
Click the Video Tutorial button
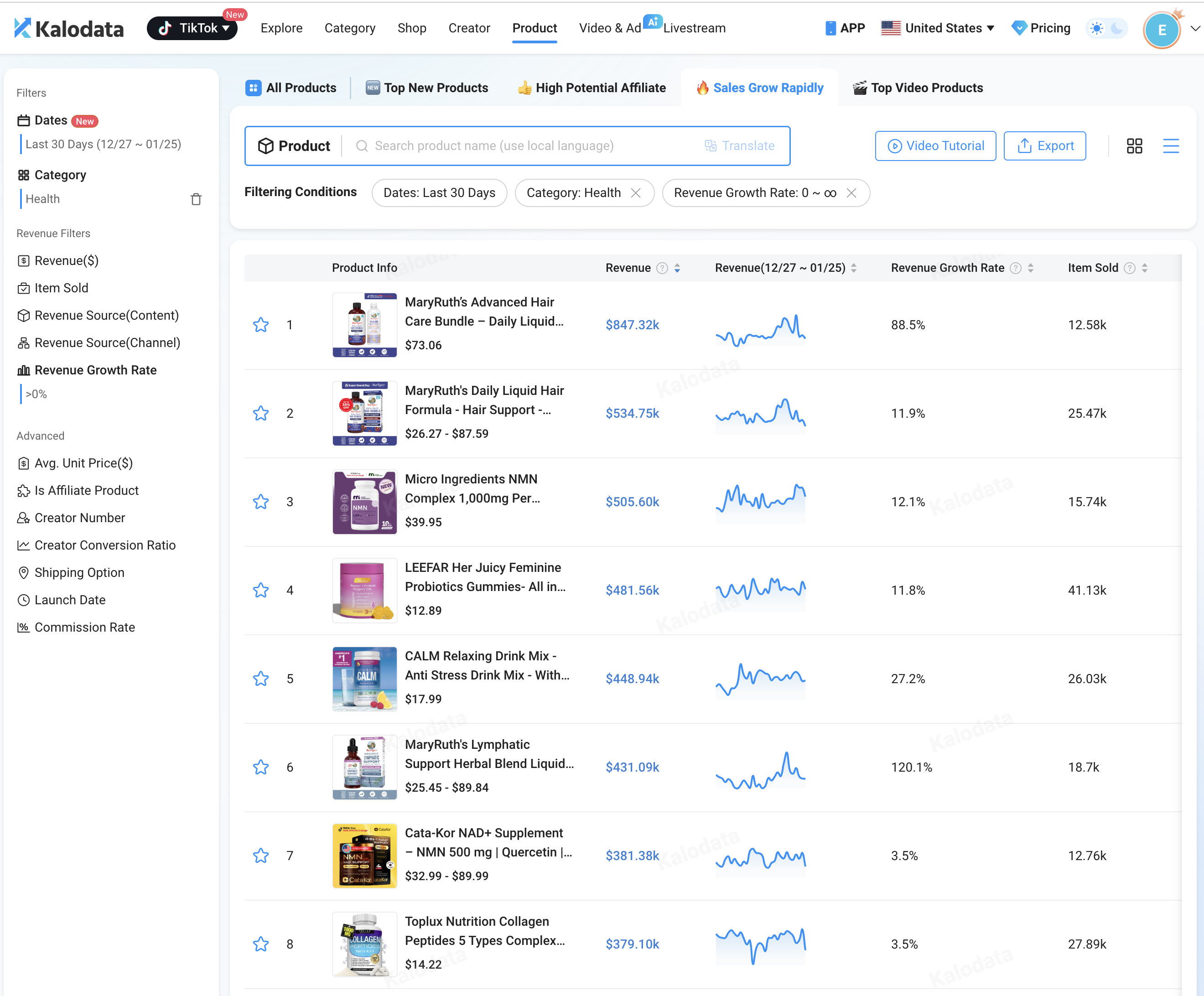[935, 145]
